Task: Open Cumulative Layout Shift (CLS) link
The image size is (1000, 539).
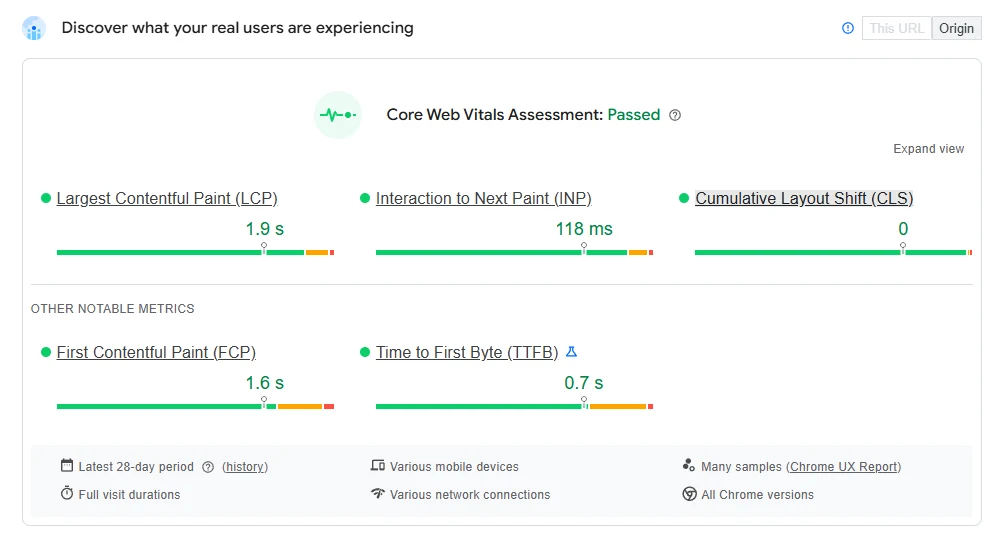Action: point(804,198)
